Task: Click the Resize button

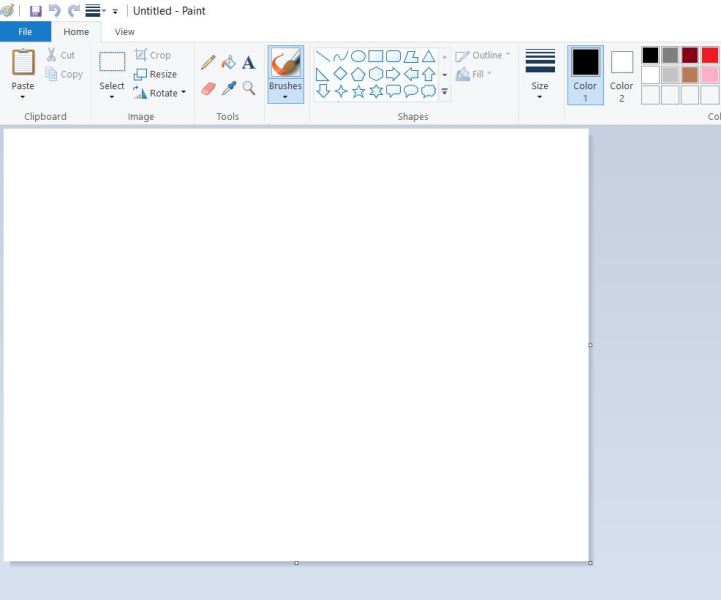Action: (x=155, y=74)
